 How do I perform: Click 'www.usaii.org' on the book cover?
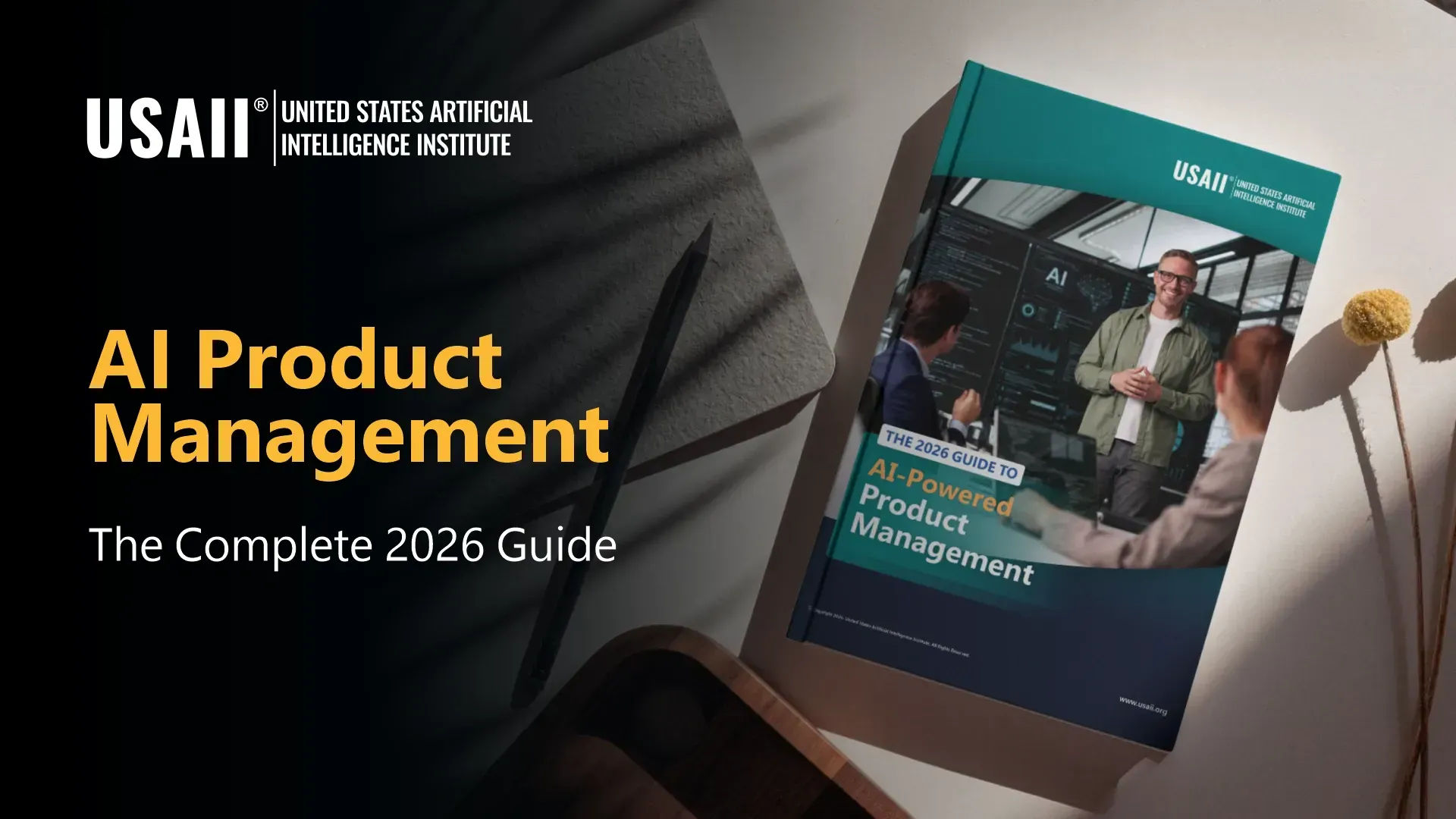[x=1142, y=706]
